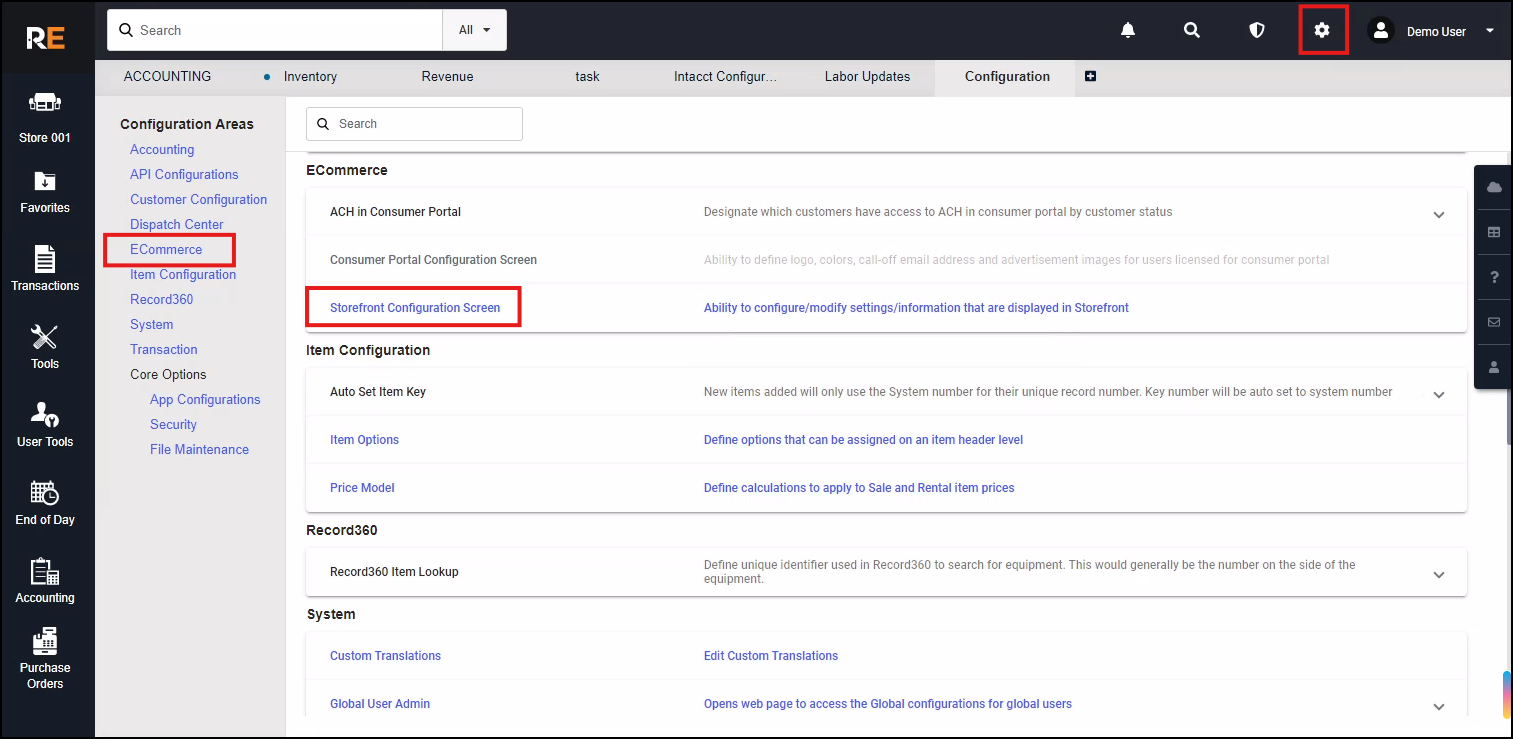Add a new tab with plus icon
This screenshot has height=739, width=1513.
coord(1090,76)
